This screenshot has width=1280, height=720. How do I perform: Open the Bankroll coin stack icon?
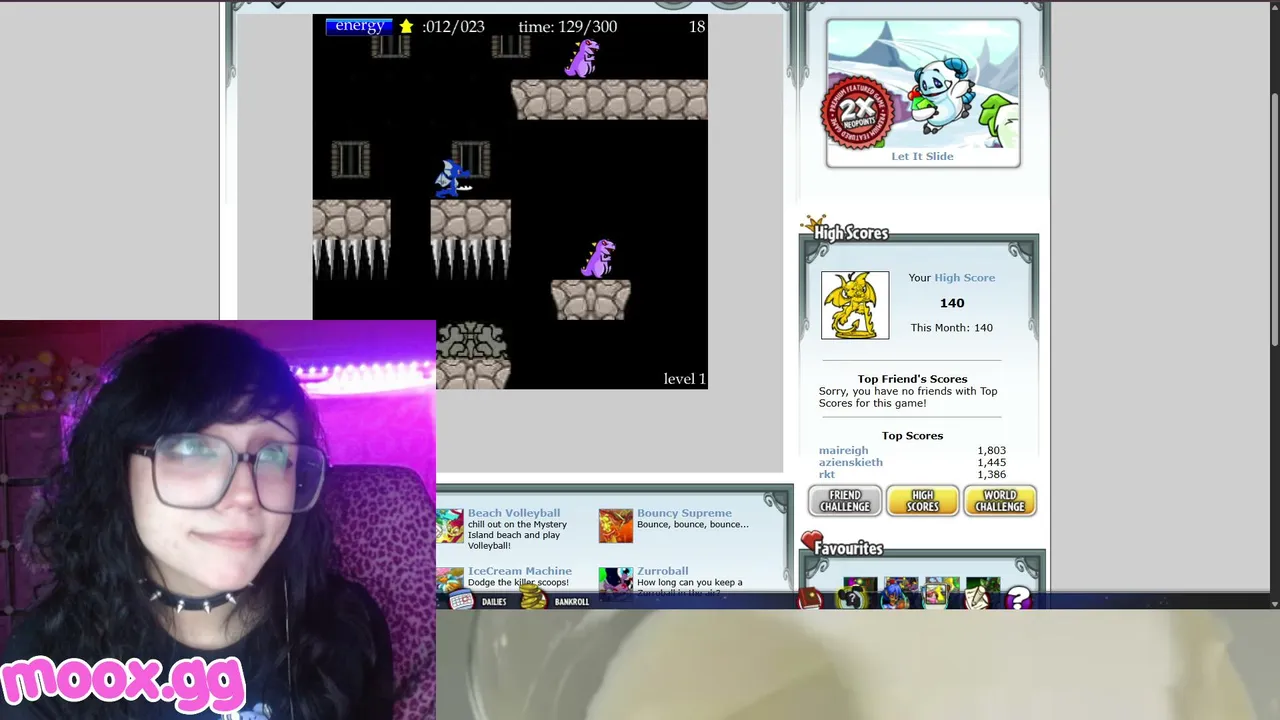pos(533,599)
